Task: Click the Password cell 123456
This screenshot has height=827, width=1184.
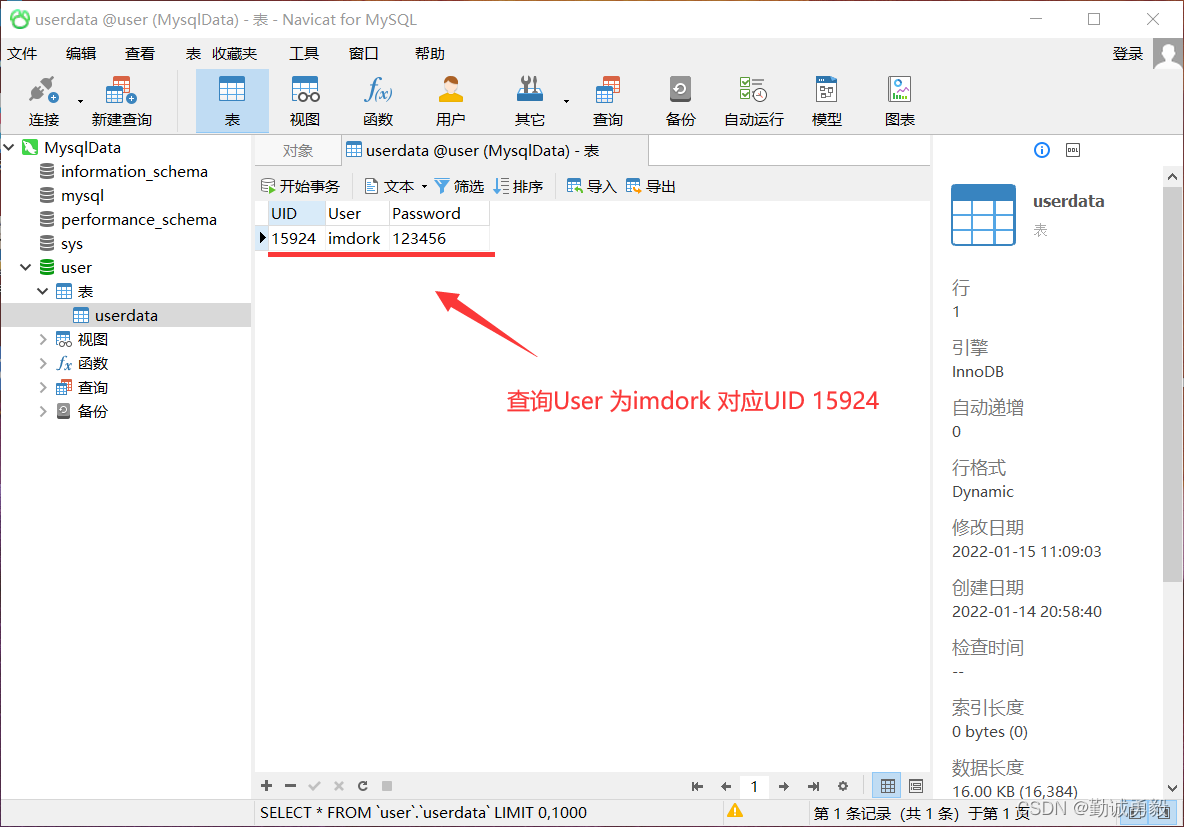Action: point(439,239)
